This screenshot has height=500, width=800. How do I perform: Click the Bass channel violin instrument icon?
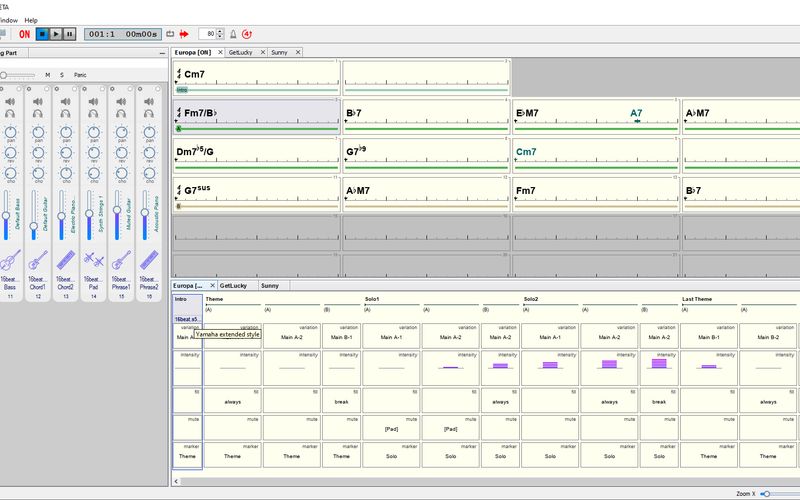pyautogui.click(x=10, y=260)
